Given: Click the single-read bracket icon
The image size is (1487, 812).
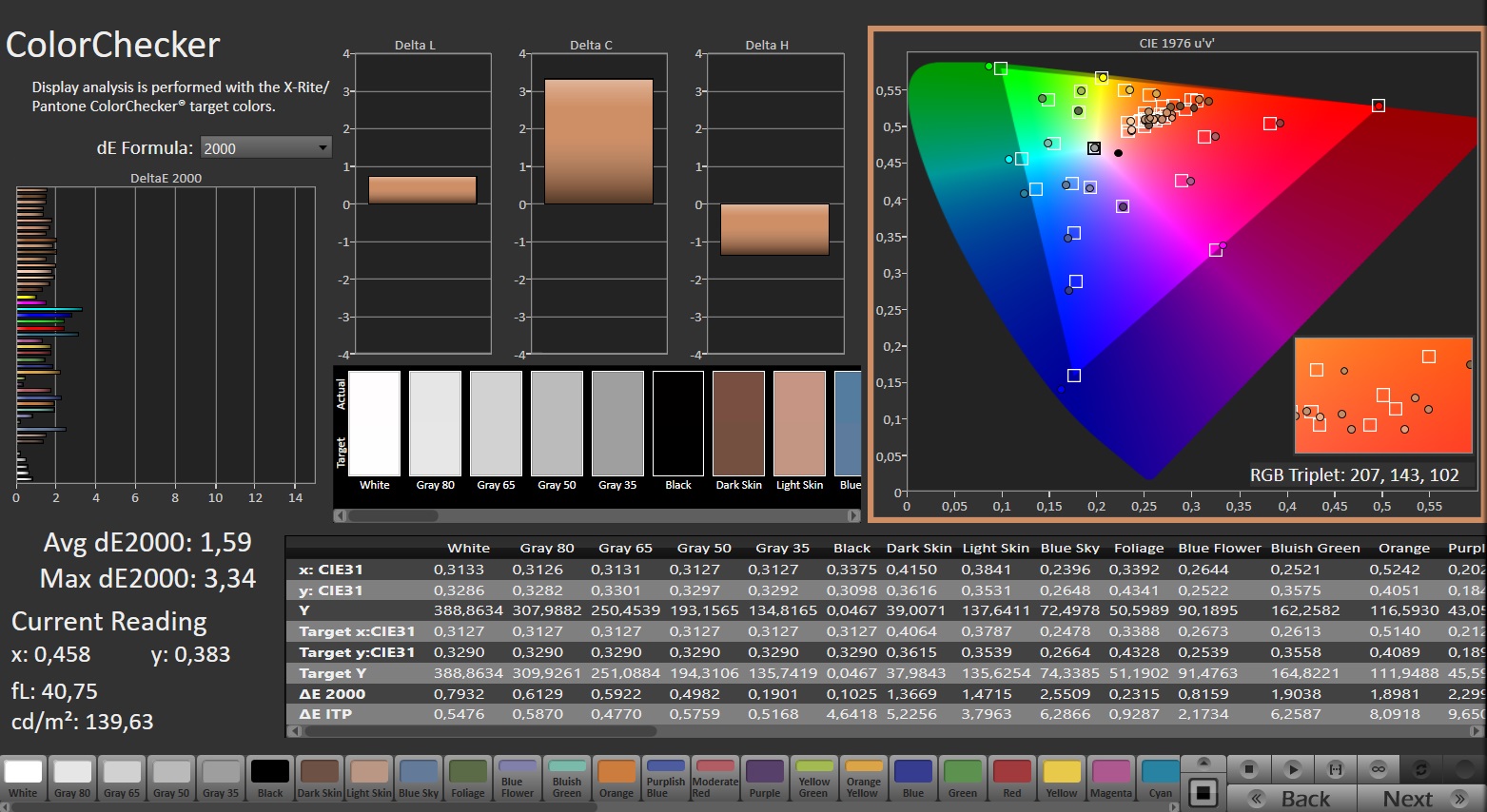Looking at the screenshot, I should coord(1335,768).
